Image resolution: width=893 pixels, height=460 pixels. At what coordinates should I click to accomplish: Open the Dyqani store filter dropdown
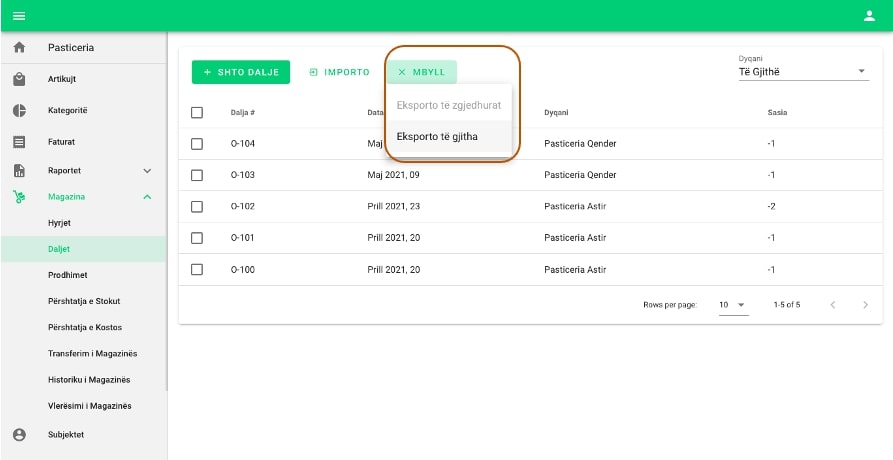(x=803, y=71)
